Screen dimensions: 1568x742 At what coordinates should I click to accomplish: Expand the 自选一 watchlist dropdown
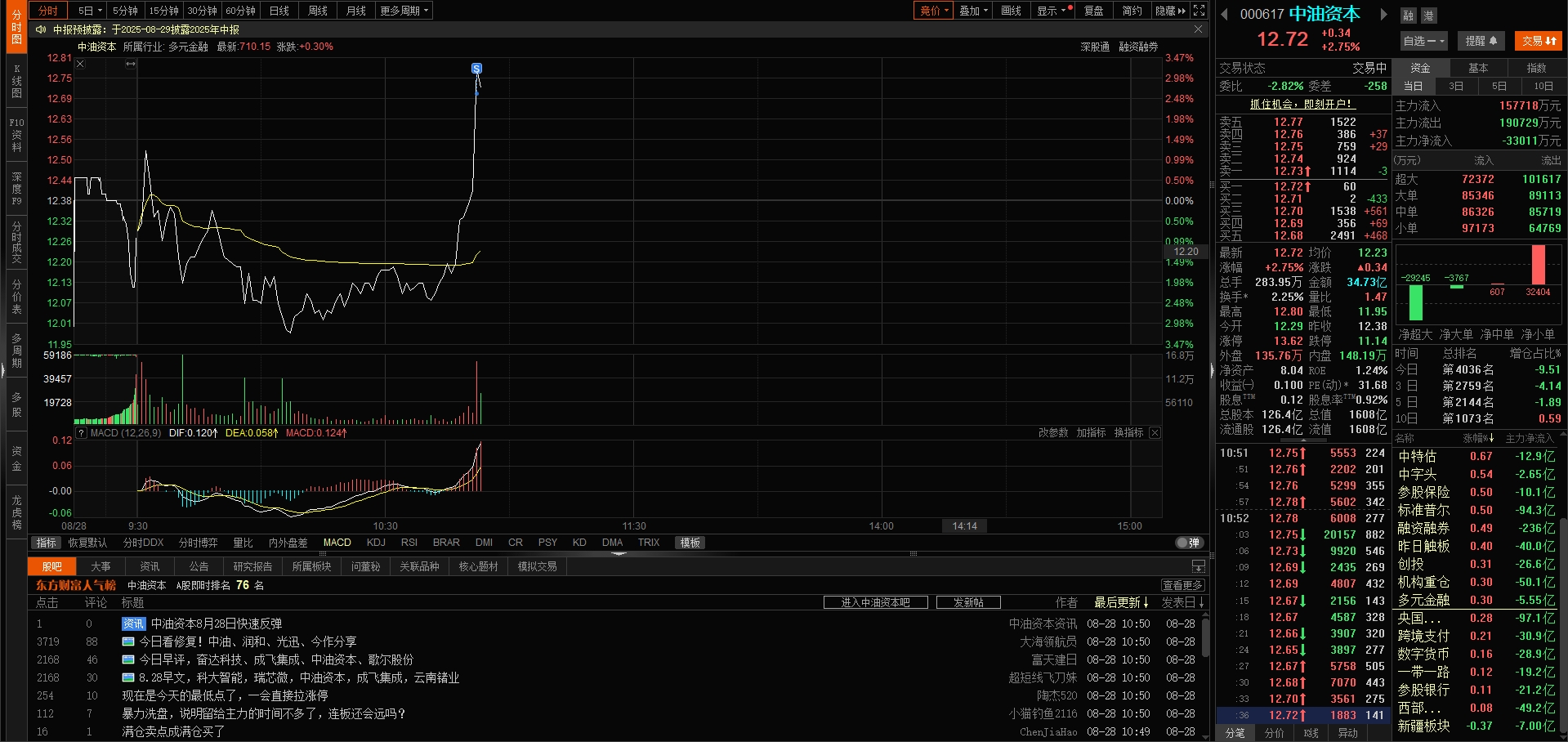1423,41
